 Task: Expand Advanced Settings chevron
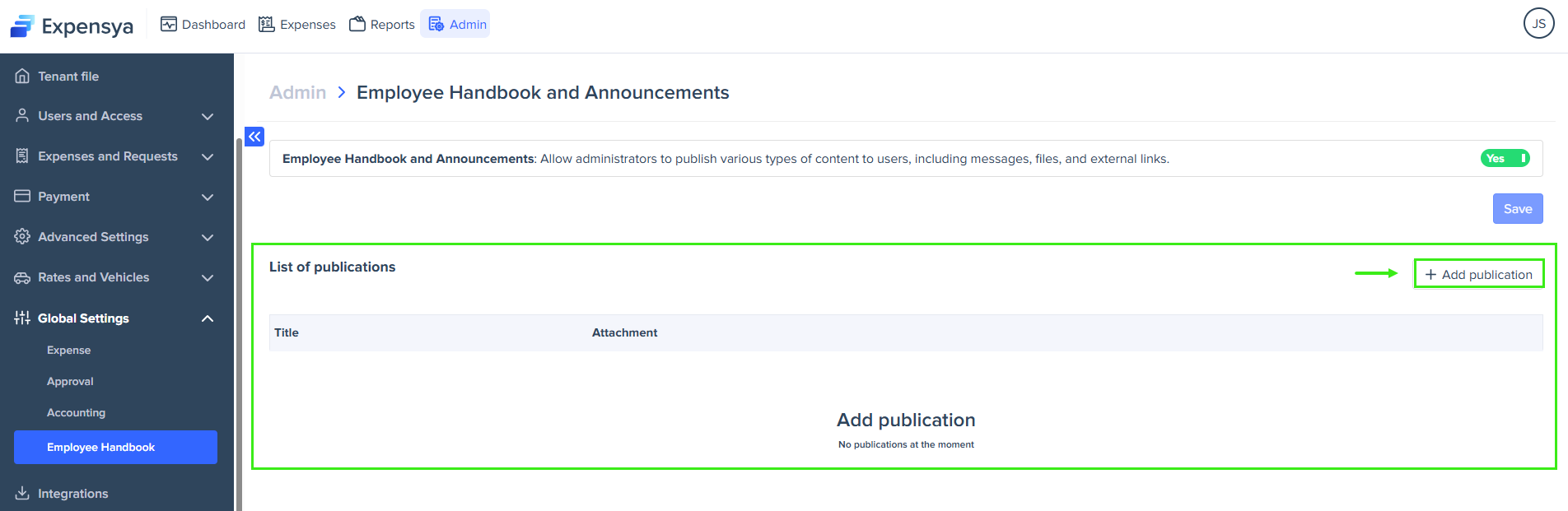(208, 237)
